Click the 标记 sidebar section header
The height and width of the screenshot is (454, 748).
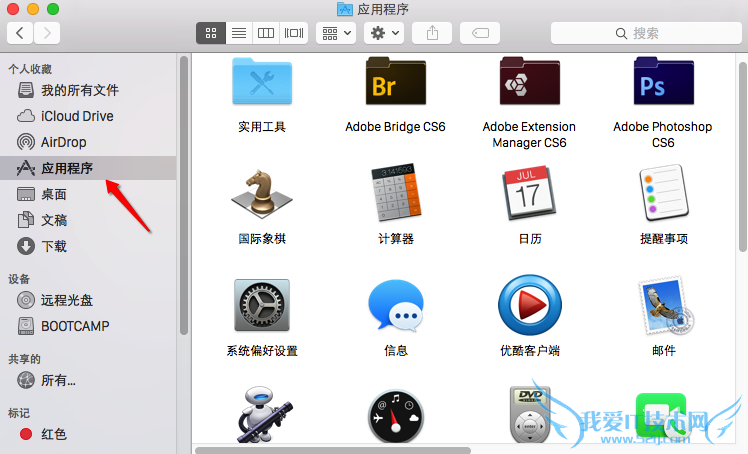19,413
